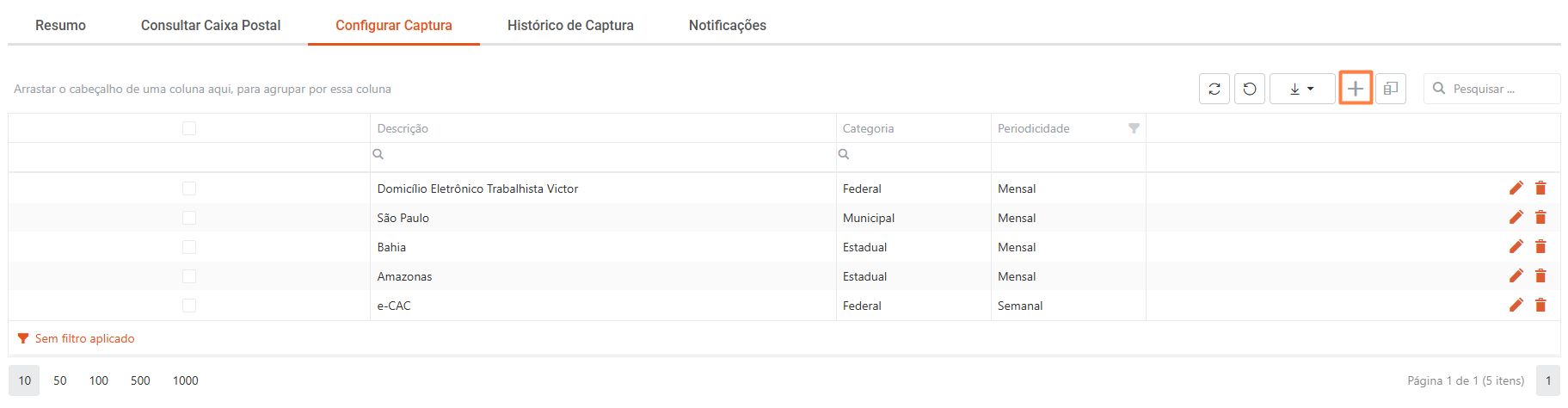Viewport: 1568px width, 408px height.
Task: Focus the Pesquisar search field
Action: tap(1491, 89)
